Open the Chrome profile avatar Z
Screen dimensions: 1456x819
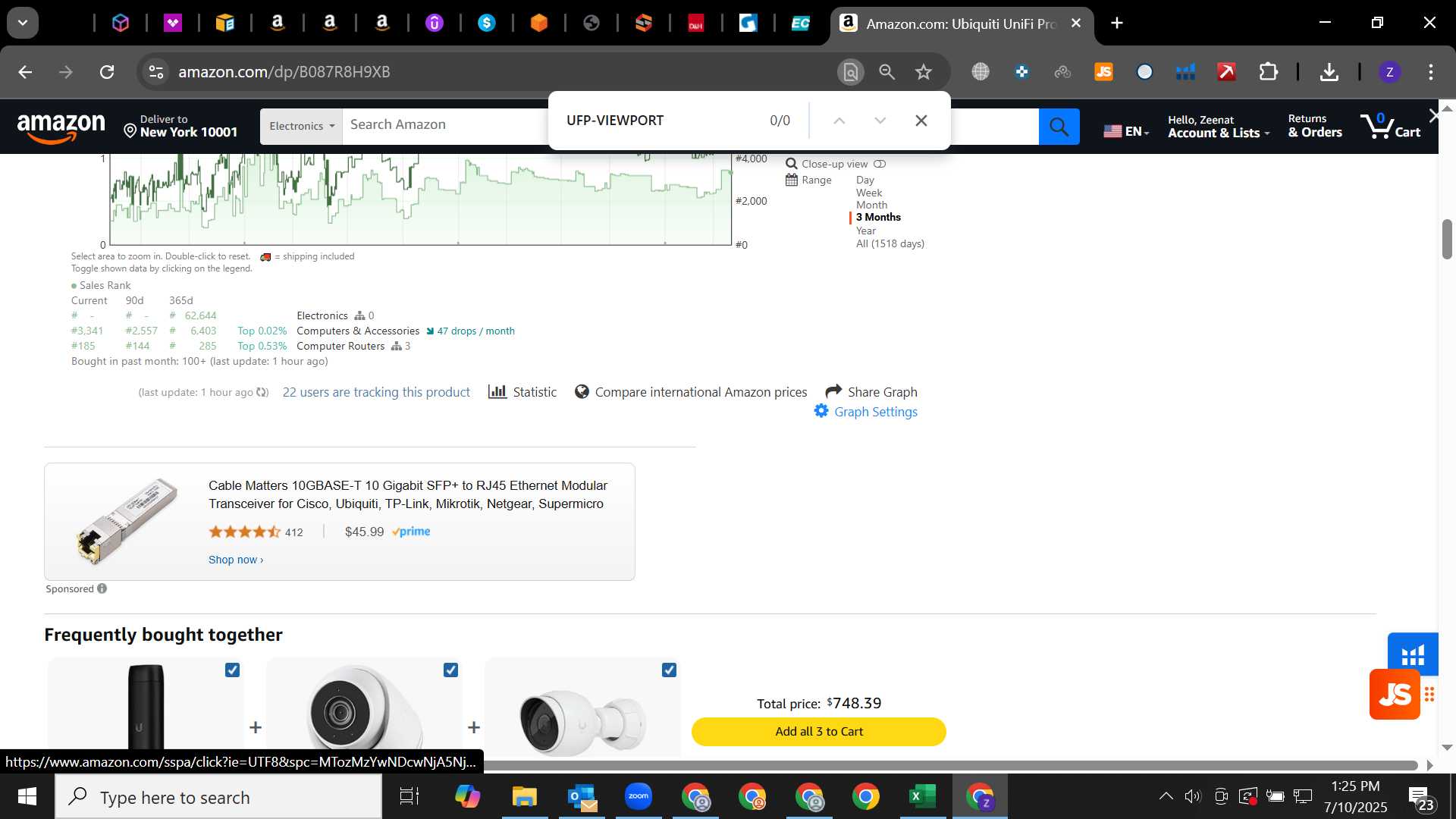click(1389, 72)
